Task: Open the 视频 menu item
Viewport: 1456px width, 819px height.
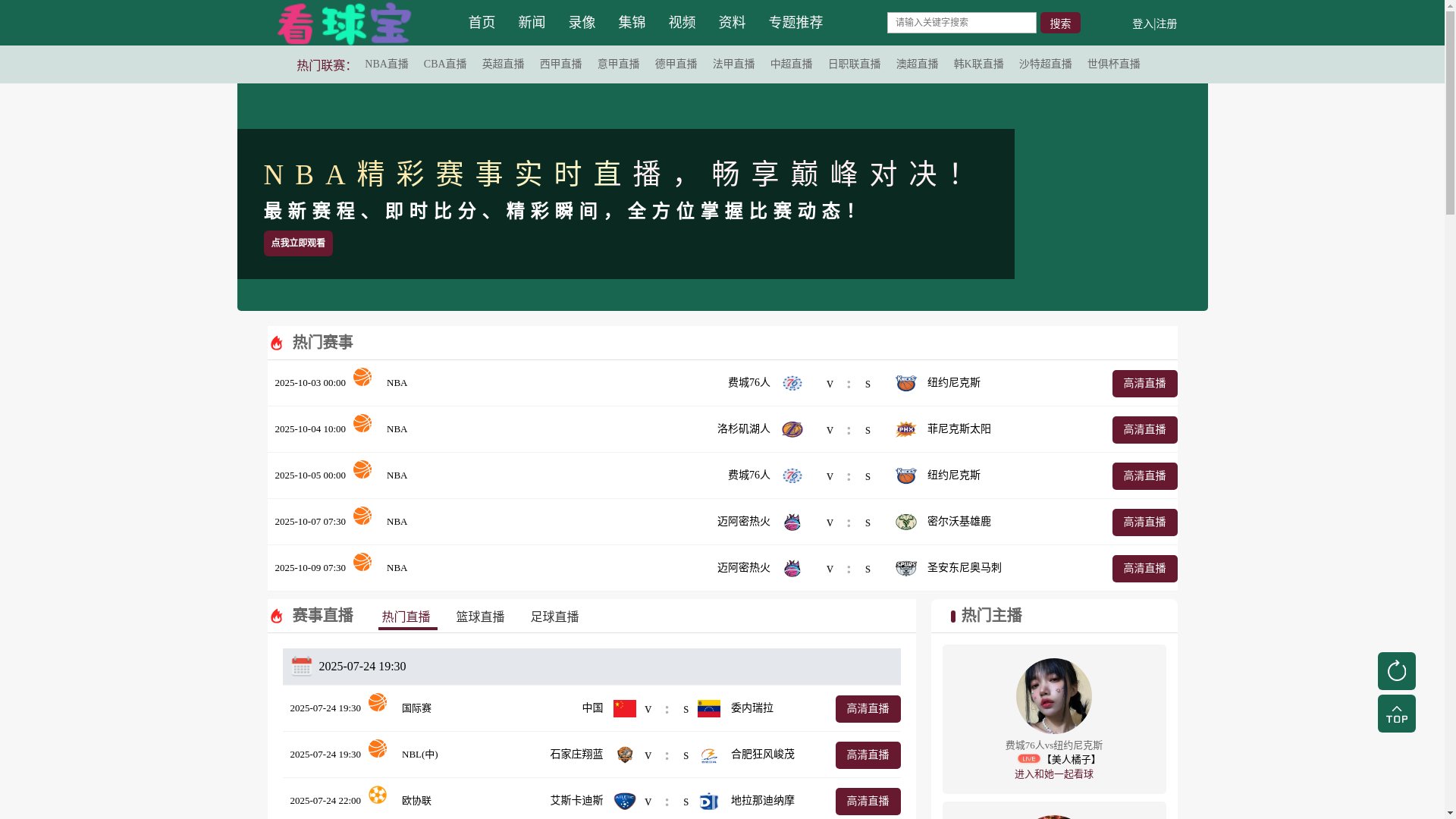Action: (x=682, y=23)
